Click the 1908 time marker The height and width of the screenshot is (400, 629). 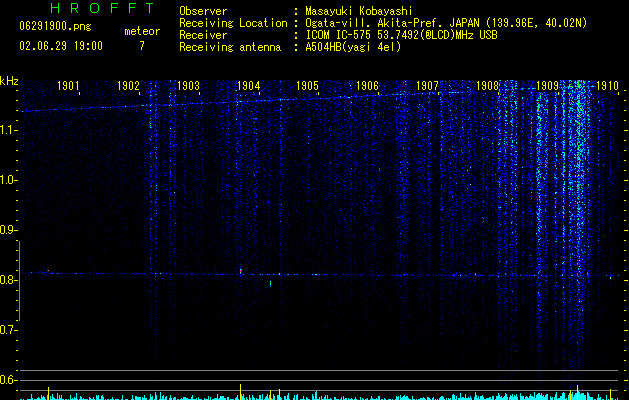[487, 86]
